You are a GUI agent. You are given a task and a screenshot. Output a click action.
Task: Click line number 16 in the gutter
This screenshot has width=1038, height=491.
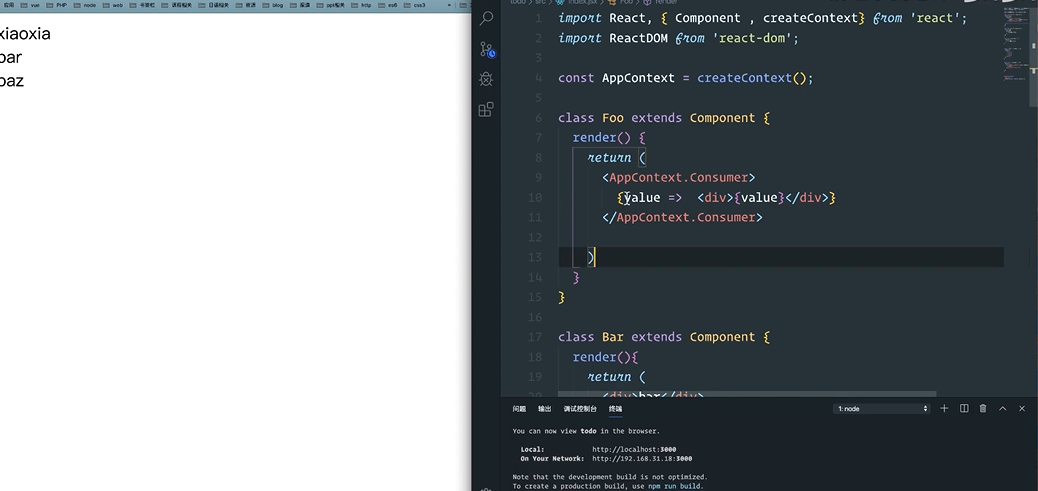click(535, 317)
